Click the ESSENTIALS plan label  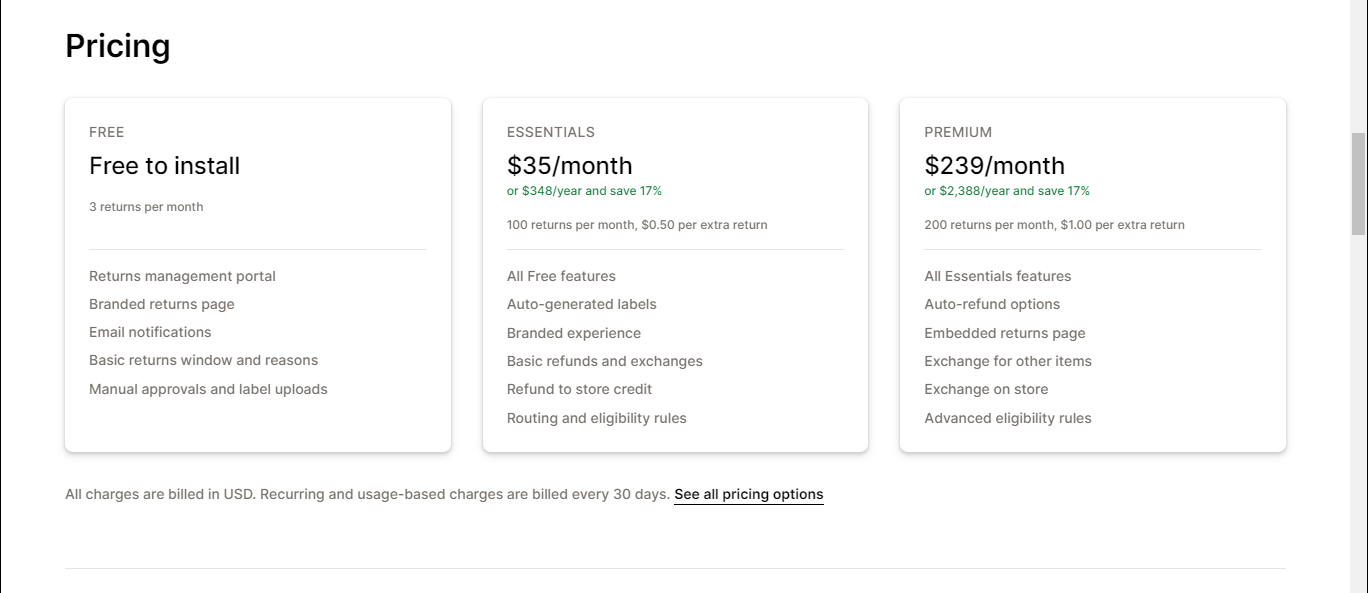[551, 132]
